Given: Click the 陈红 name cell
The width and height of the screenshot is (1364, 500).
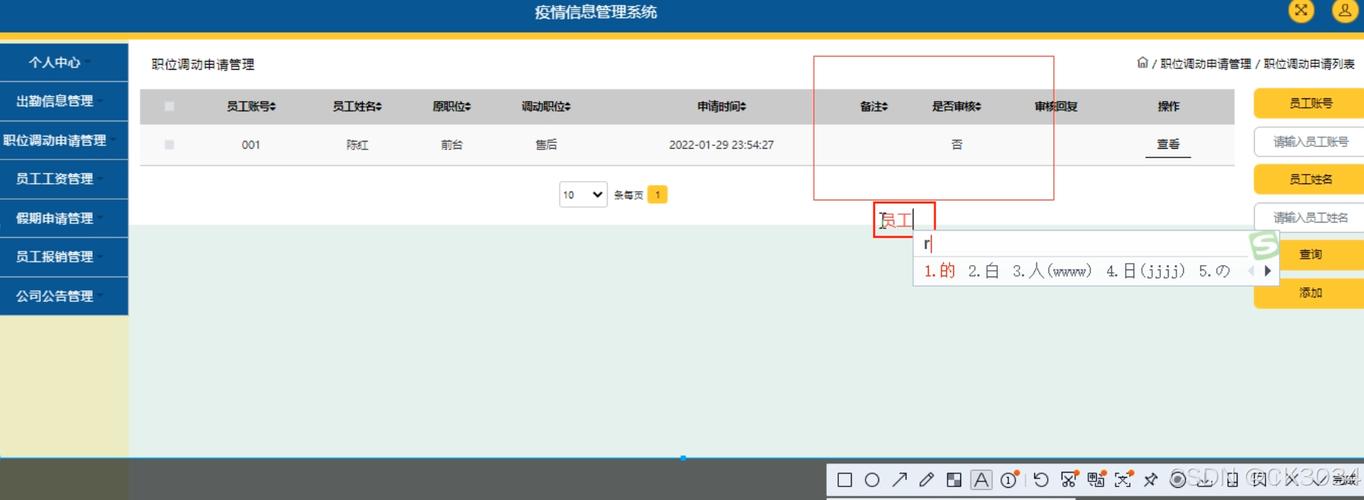Looking at the screenshot, I should (357, 144).
